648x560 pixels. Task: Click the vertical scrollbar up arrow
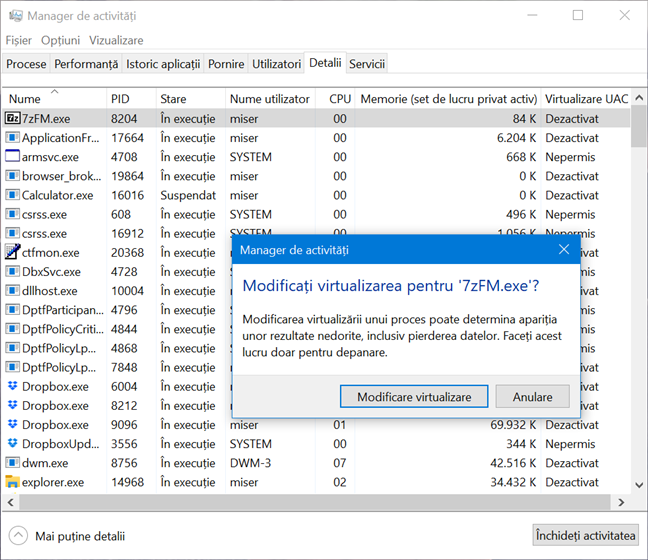[x=639, y=98]
